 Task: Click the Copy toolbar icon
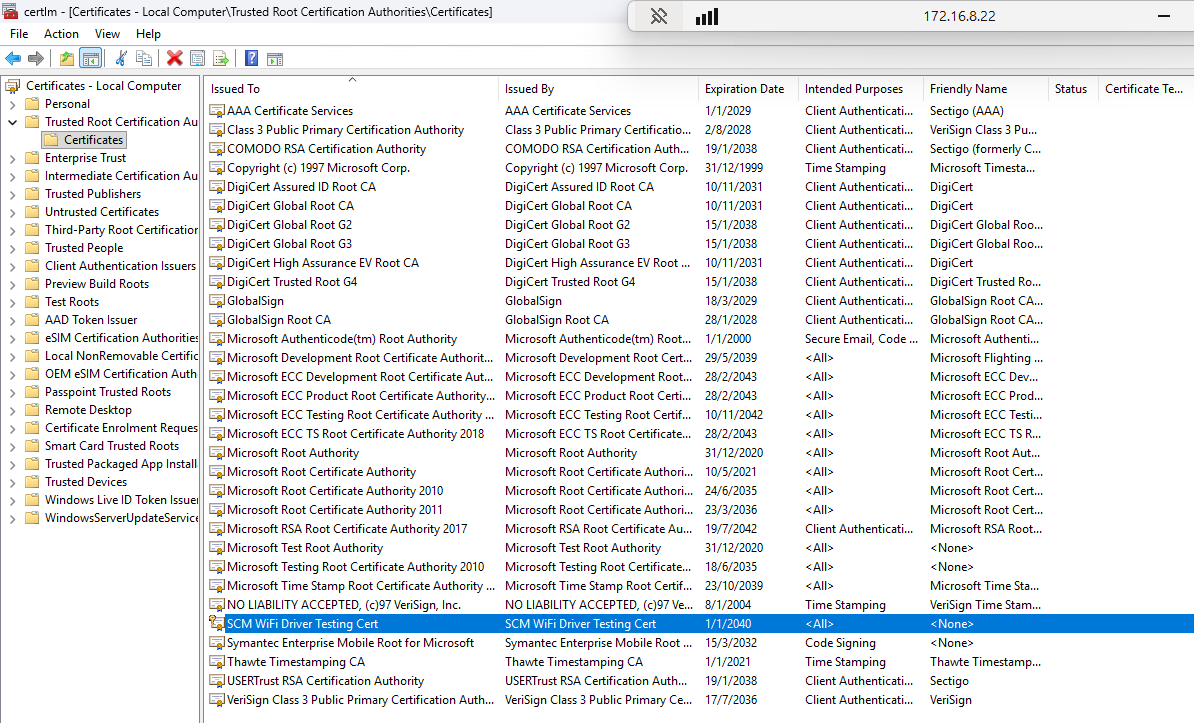click(x=143, y=59)
